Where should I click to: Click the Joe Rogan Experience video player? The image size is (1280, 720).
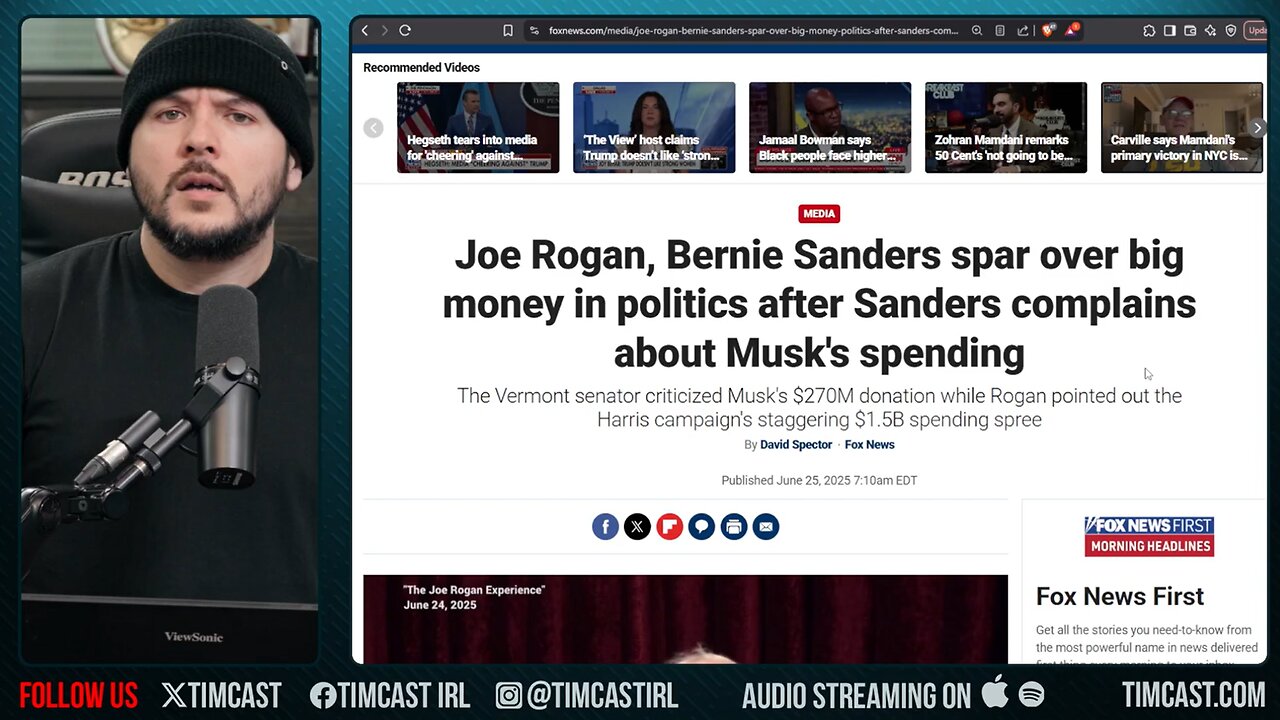(685, 619)
